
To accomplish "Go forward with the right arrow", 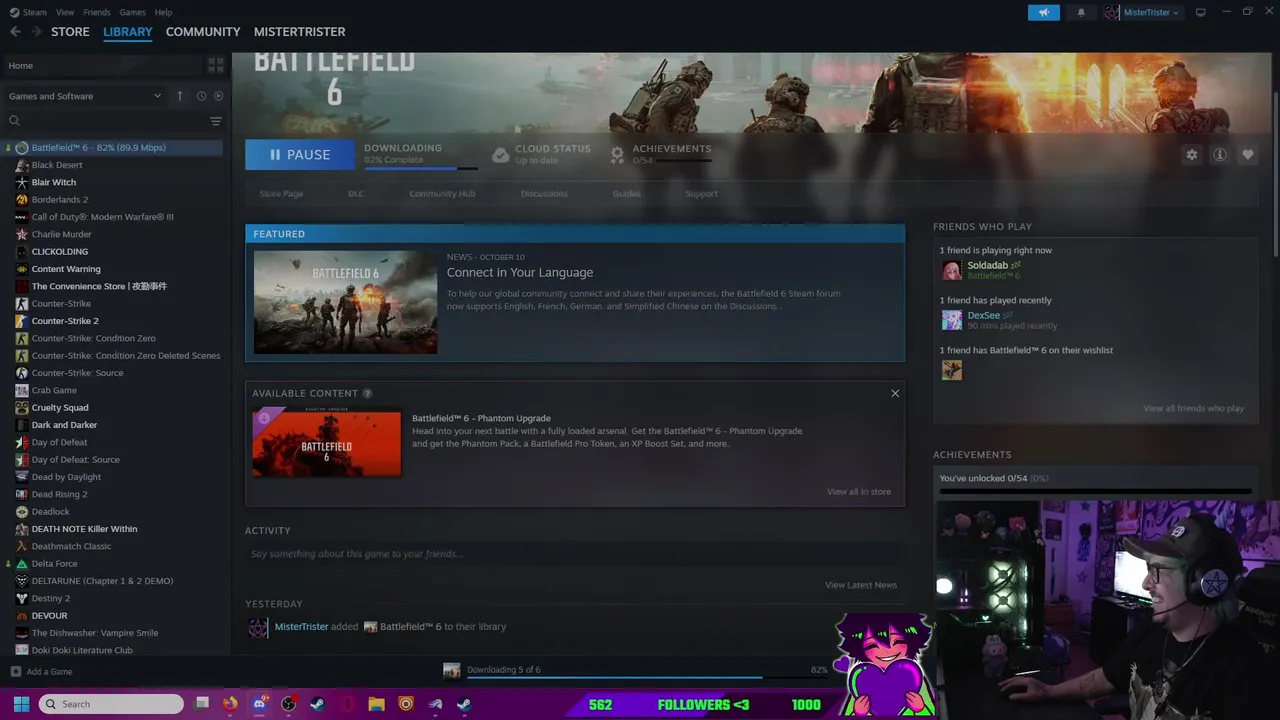I will tap(38, 32).
